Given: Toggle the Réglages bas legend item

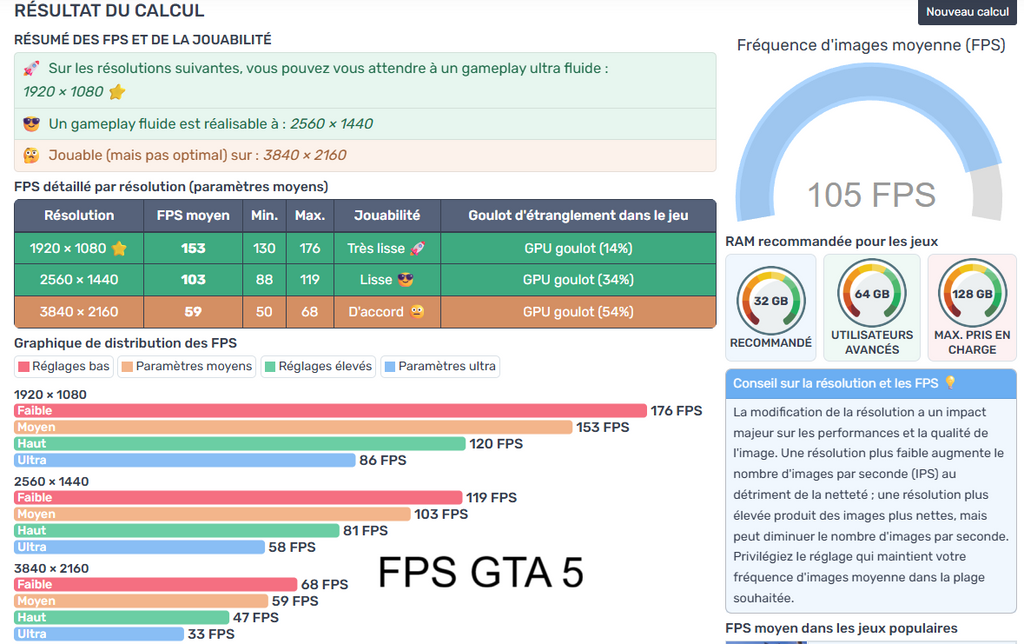Looking at the screenshot, I should (64, 366).
